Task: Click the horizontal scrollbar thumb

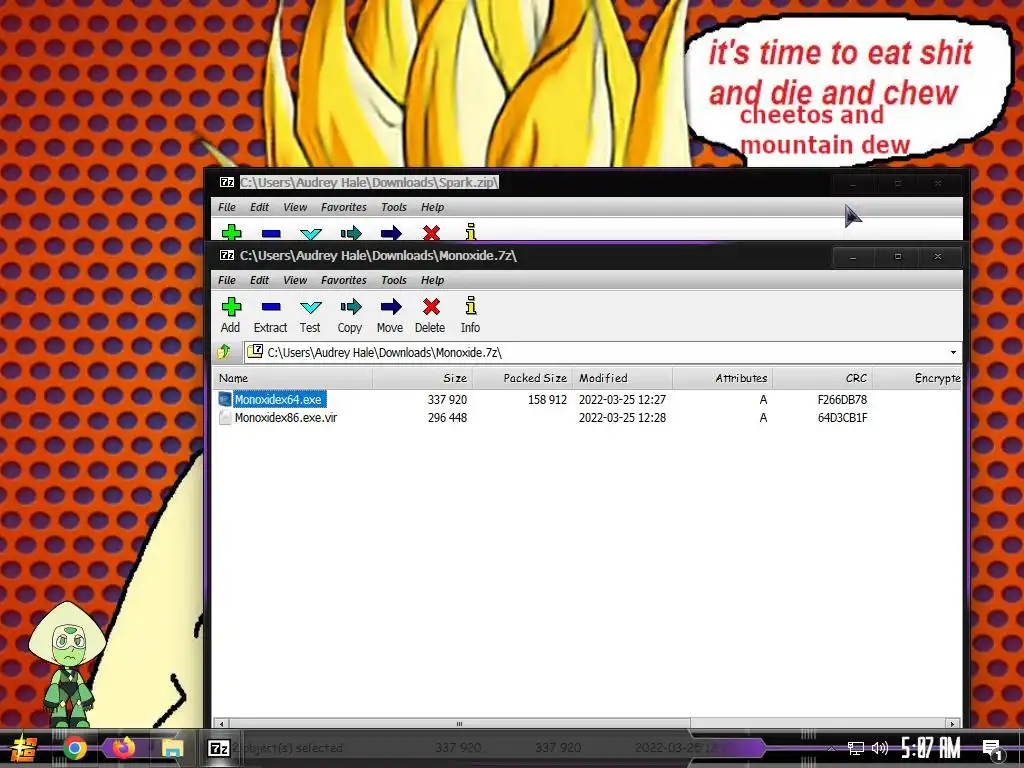Action: coord(459,724)
